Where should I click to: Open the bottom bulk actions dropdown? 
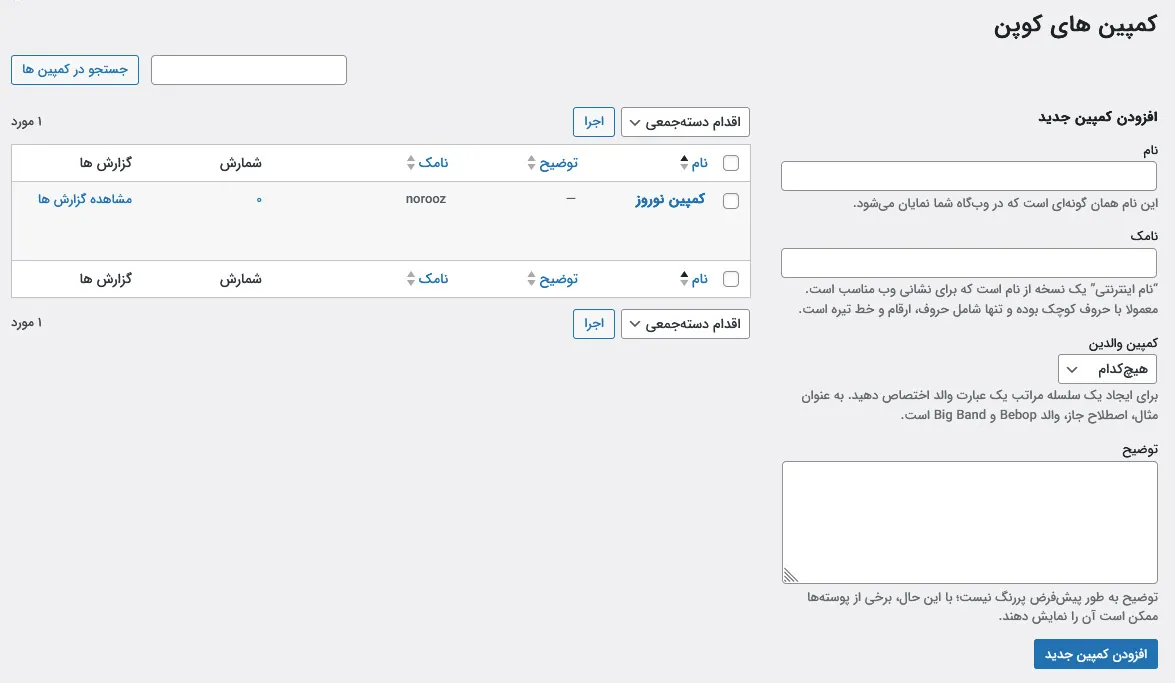[x=685, y=324]
